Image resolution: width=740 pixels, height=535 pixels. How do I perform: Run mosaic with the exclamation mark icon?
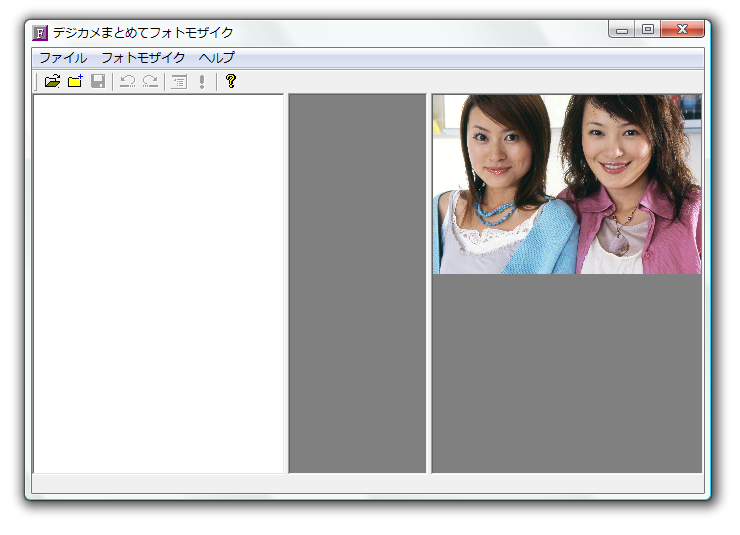[x=202, y=82]
